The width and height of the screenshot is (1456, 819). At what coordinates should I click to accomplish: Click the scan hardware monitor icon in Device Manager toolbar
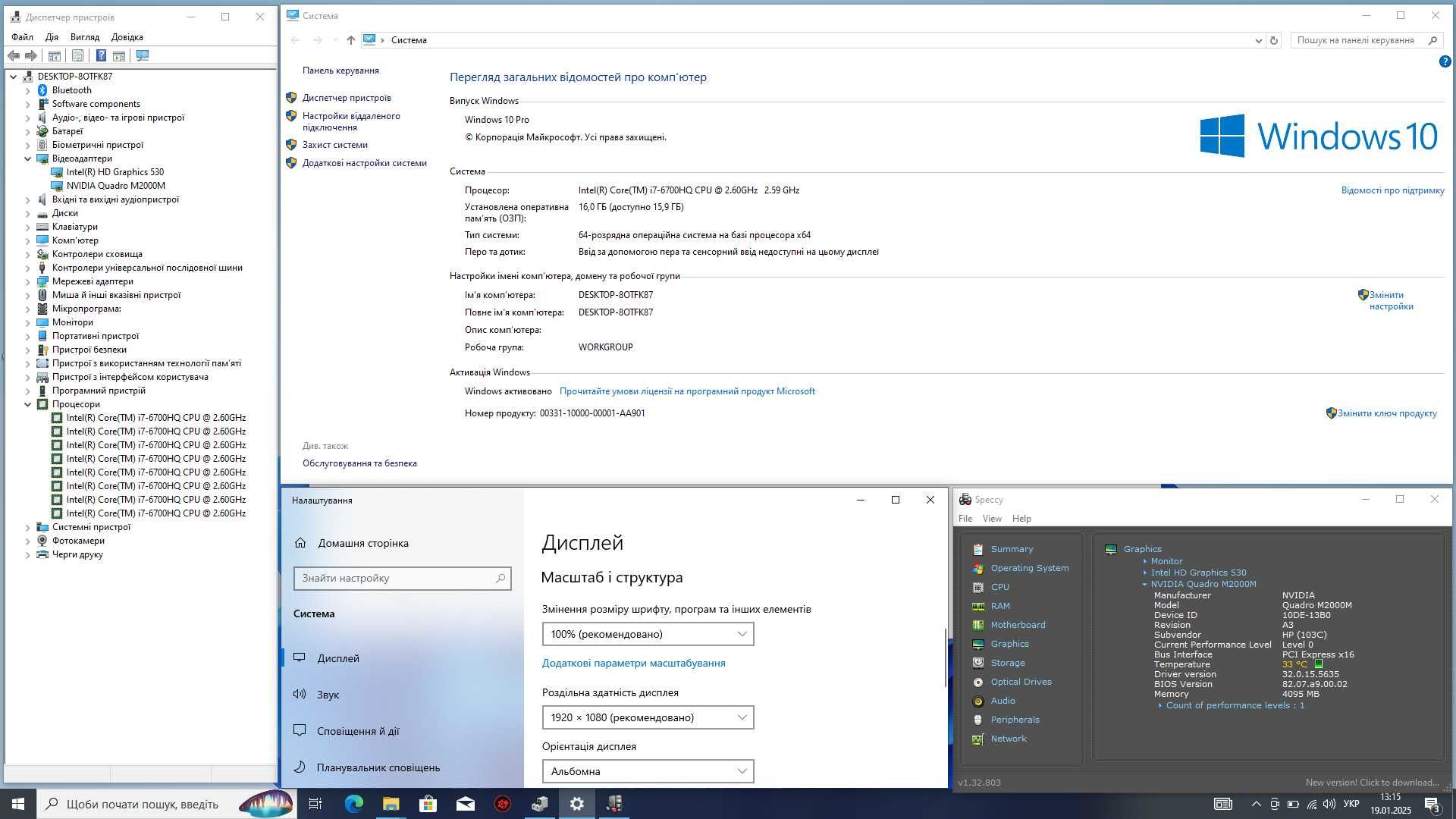(142, 55)
